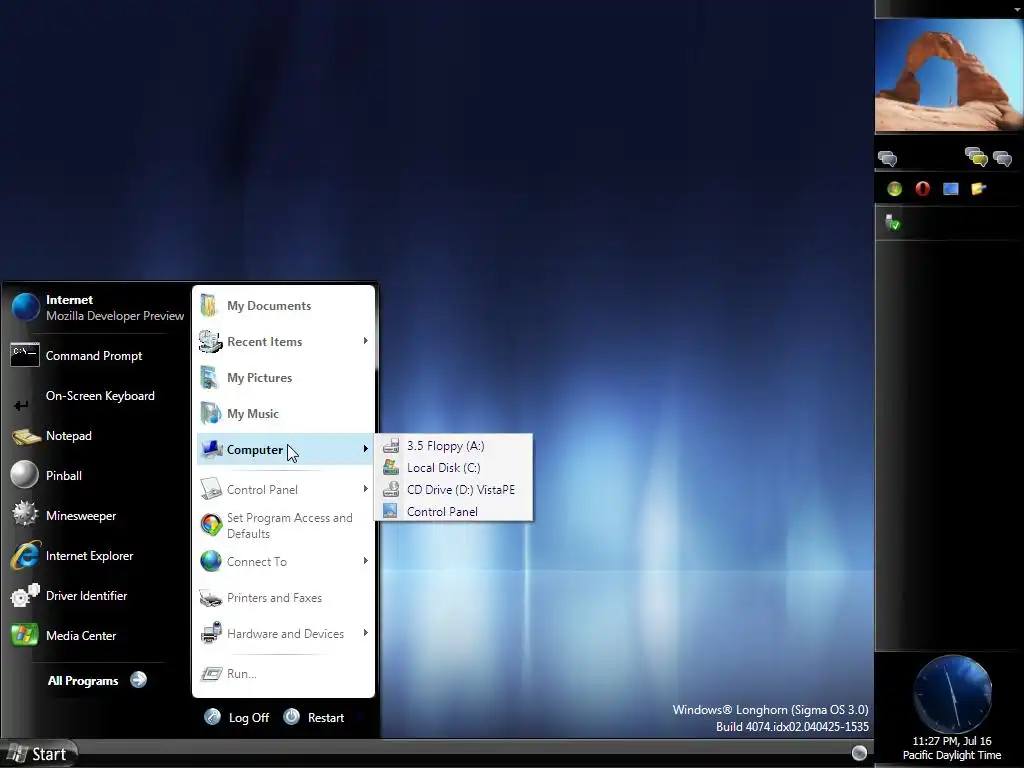The height and width of the screenshot is (768, 1024).
Task: Click Printers and Faxes icon
Action: (211, 598)
